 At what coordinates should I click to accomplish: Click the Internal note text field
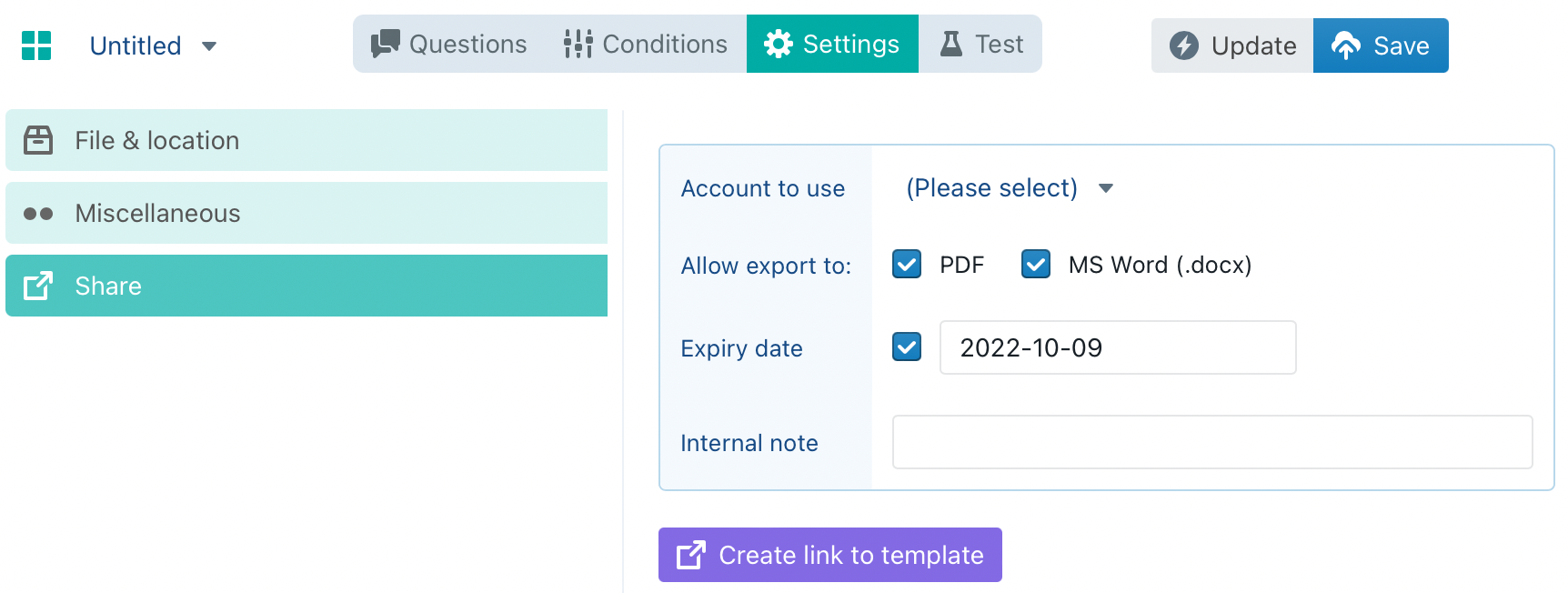click(x=1211, y=442)
